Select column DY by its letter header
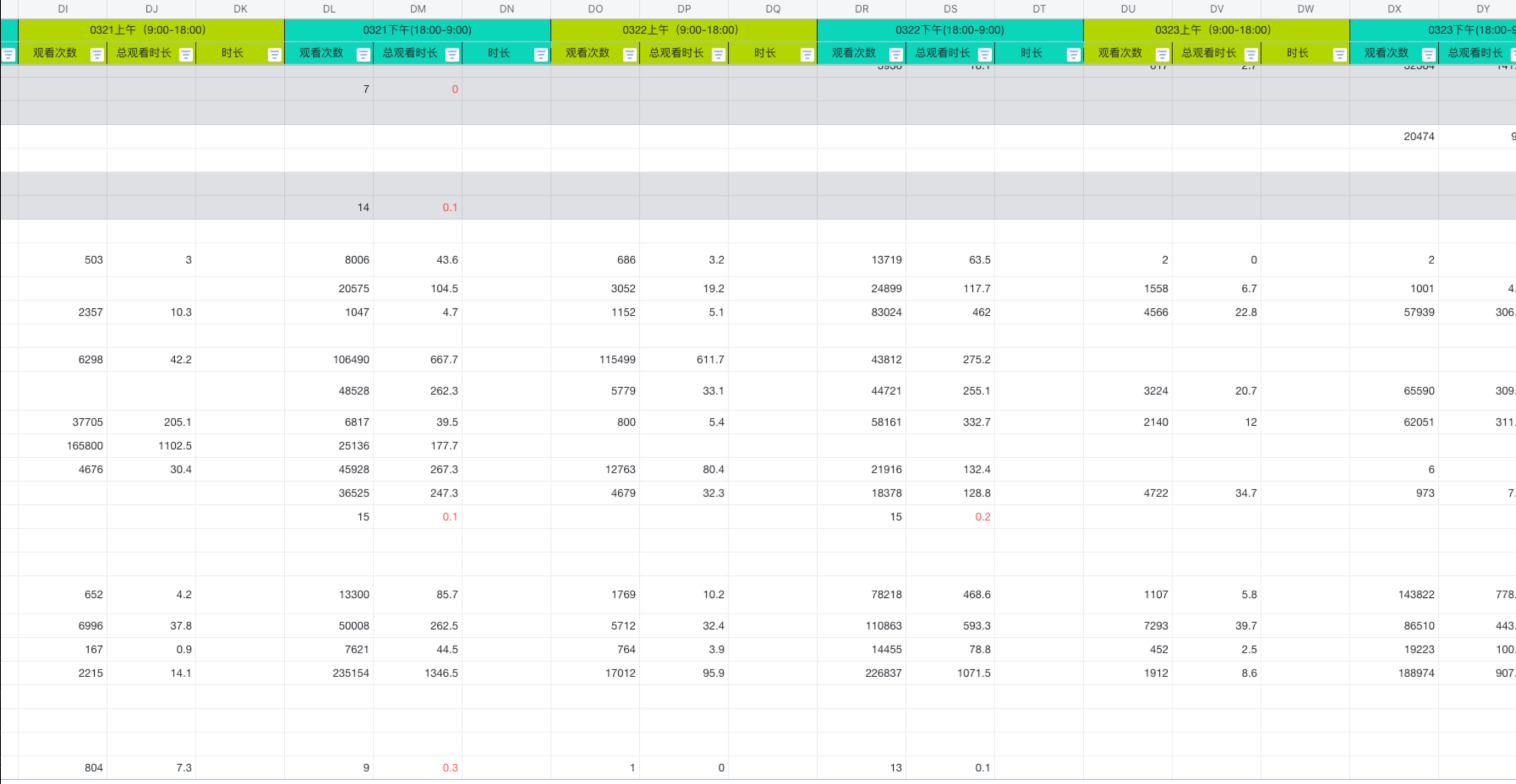This screenshot has height=784, width=1516. click(1478, 8)
